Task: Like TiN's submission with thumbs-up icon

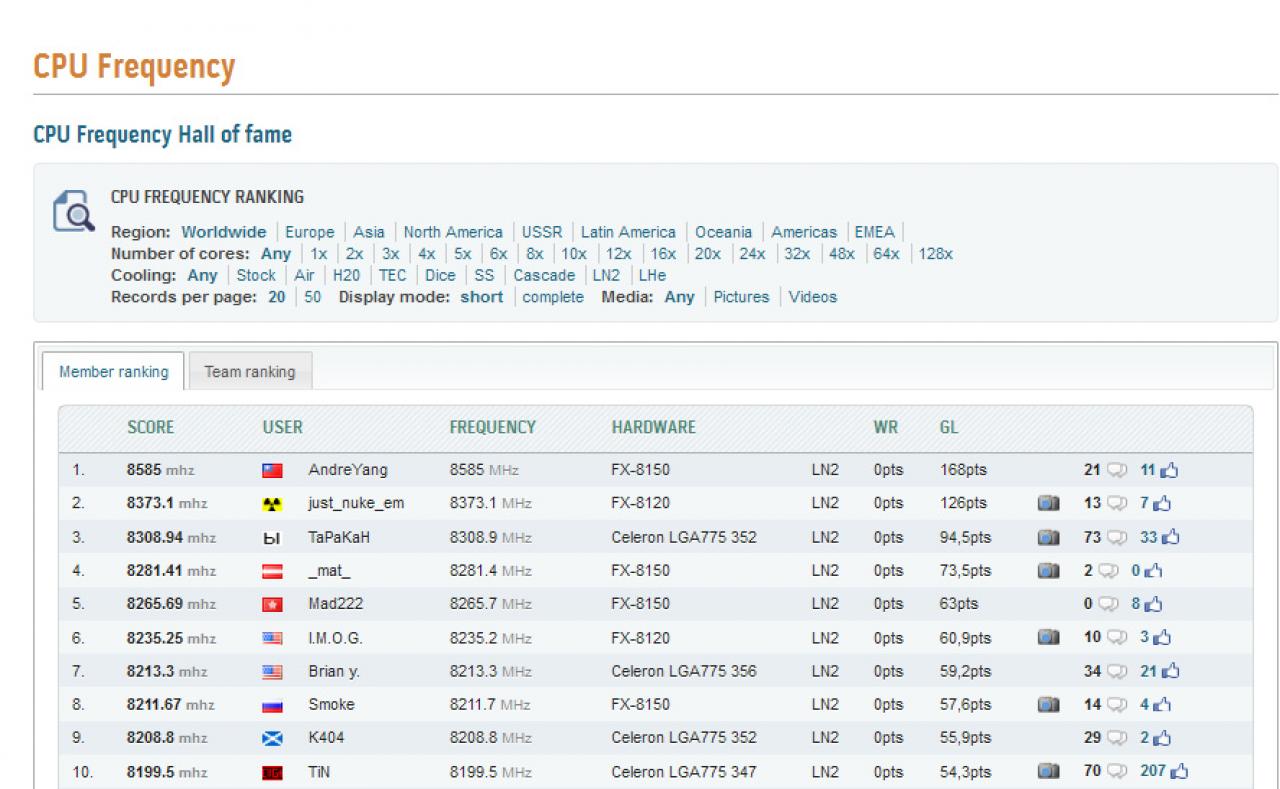Action: 1179,772
